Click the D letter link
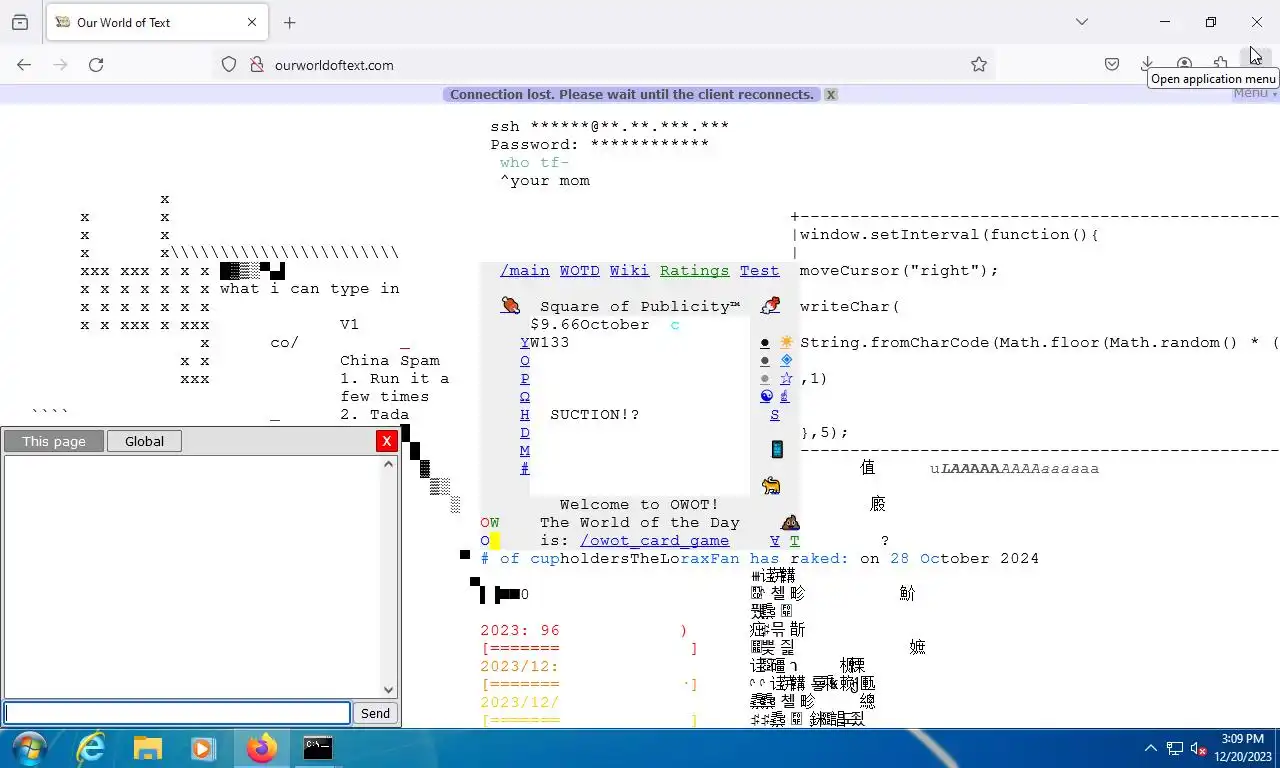1280x768 pixels. pos(525,432)
